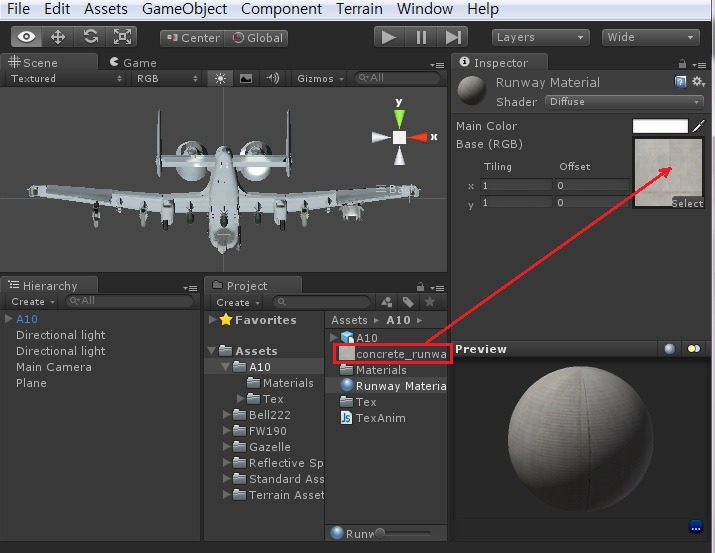Select the Move tool
Image resolution: width=715 pixels, height=553 pixels.
(x=58, y=37)
